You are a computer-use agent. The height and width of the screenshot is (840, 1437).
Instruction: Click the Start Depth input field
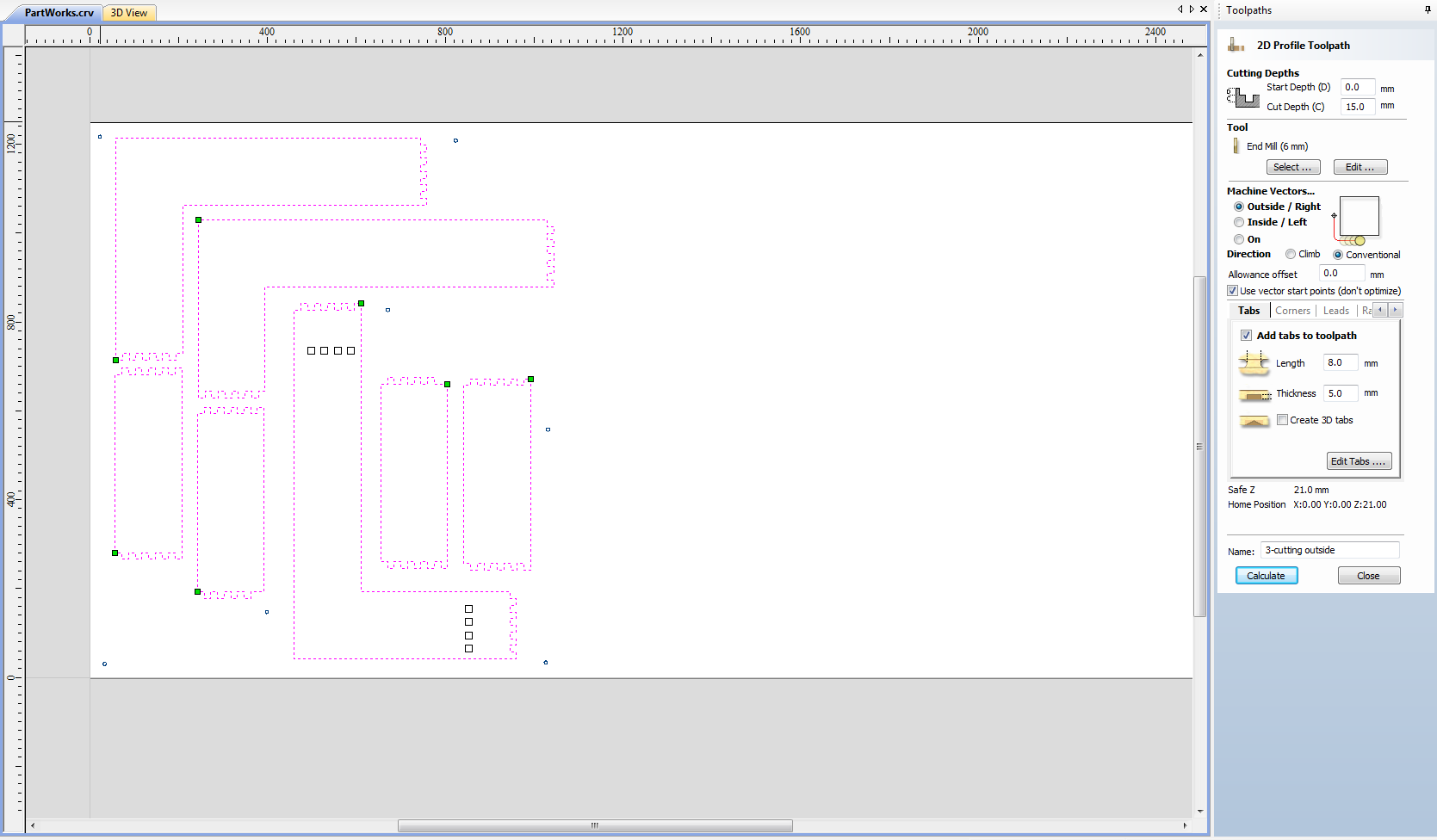1358,87
